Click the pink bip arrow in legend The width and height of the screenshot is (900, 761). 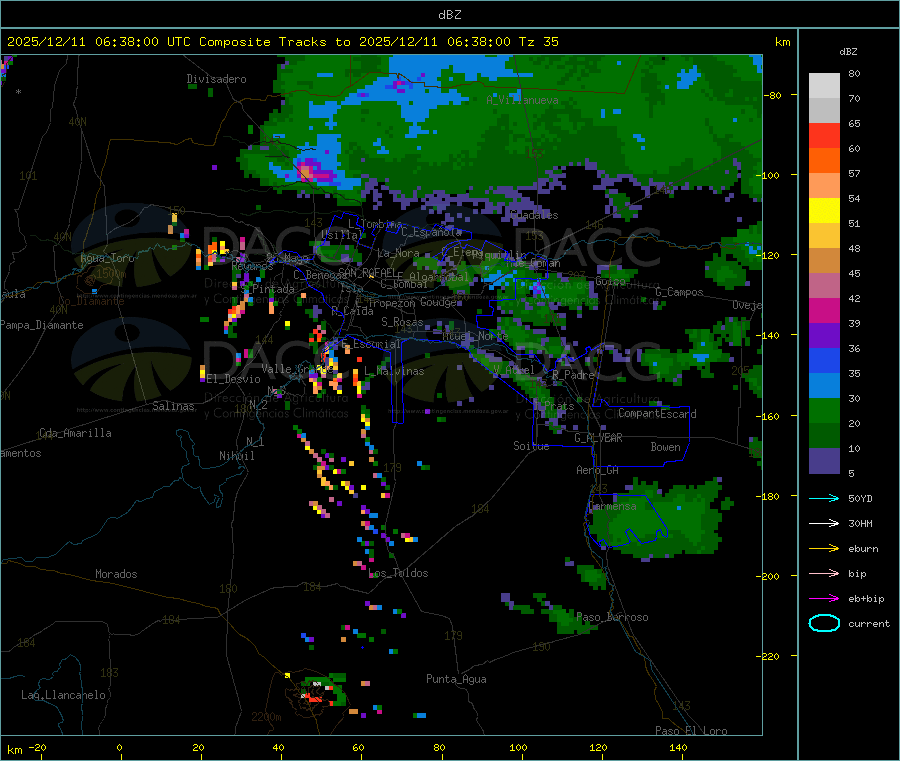[x=824, y=573]
